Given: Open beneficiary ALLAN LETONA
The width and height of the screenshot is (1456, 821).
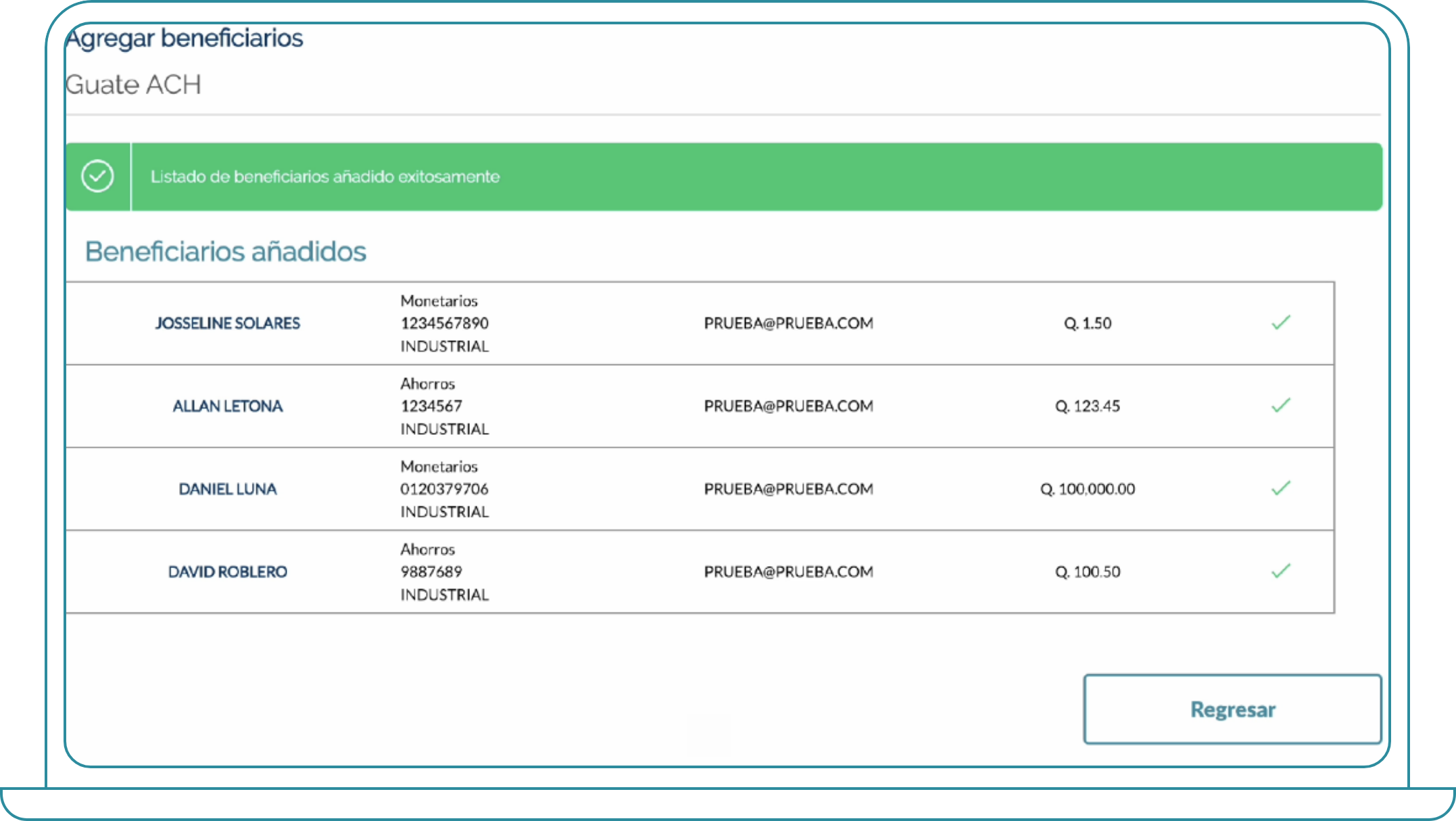Looking at the screenshot, I should coord(228,406).
